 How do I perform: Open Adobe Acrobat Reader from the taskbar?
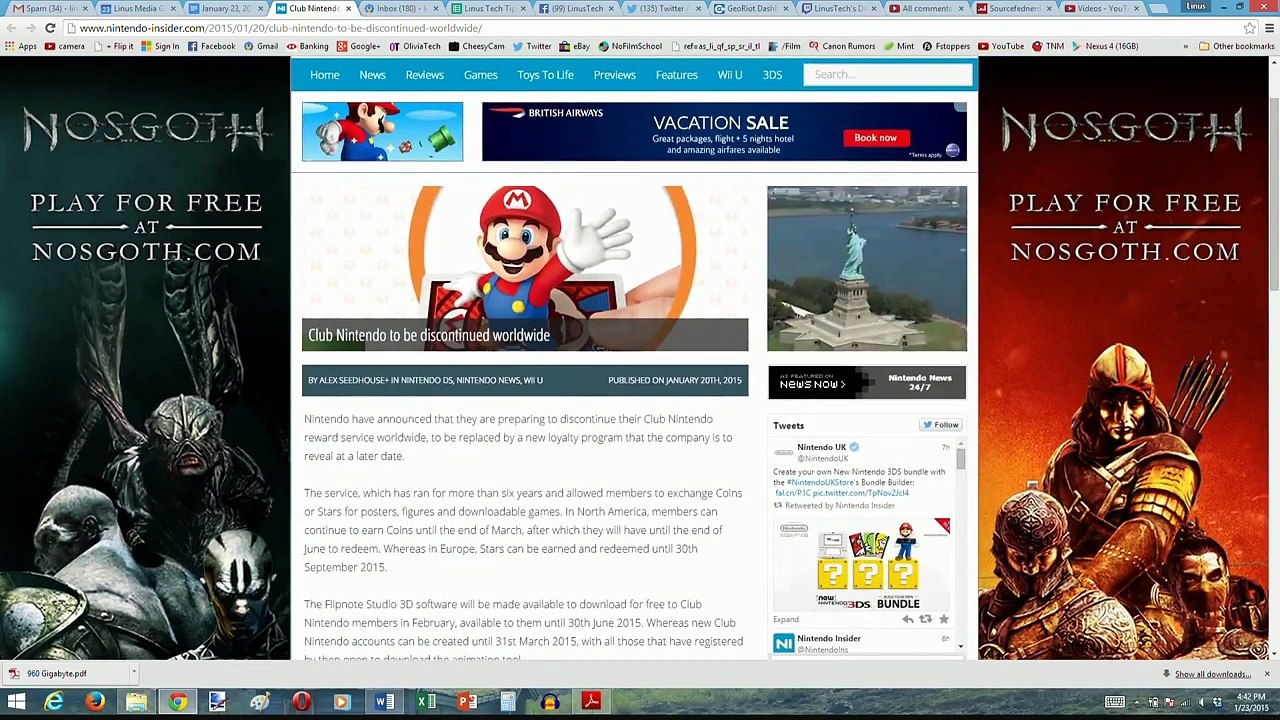pos(591,702)
